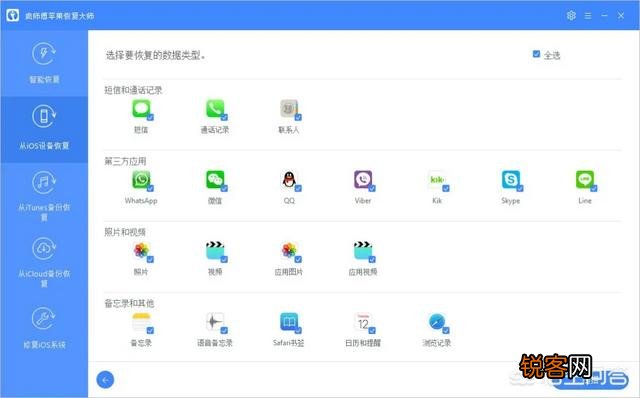Select the 照片 photos icon

tap(141, 251)
